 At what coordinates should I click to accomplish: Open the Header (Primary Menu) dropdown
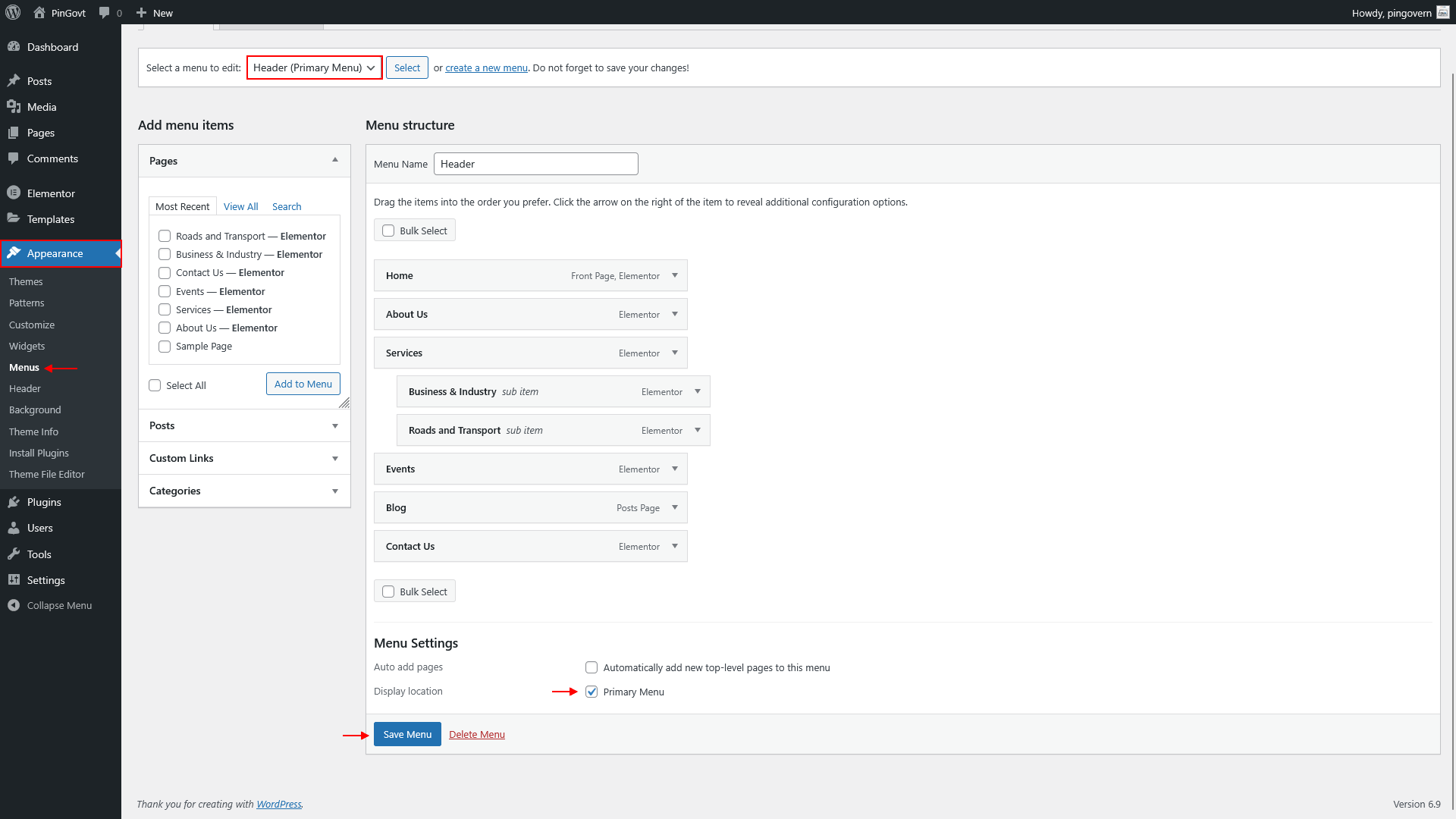314,67
